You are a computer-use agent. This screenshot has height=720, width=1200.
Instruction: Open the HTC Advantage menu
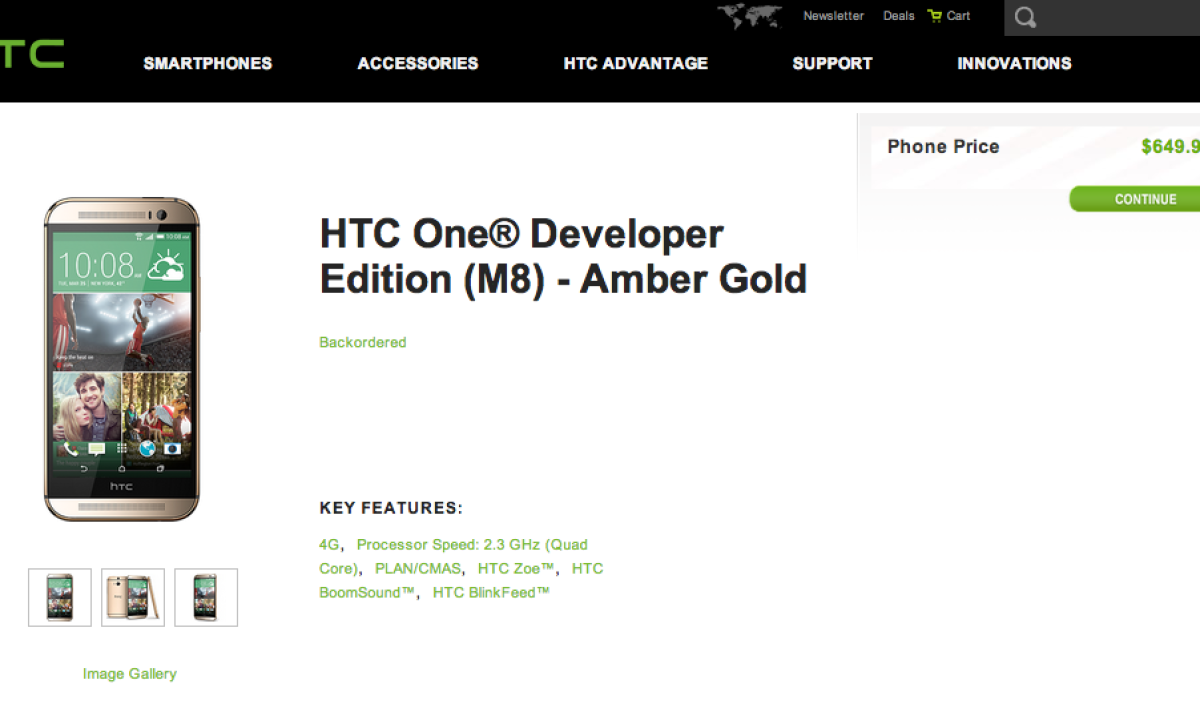(x=635, y=63)
